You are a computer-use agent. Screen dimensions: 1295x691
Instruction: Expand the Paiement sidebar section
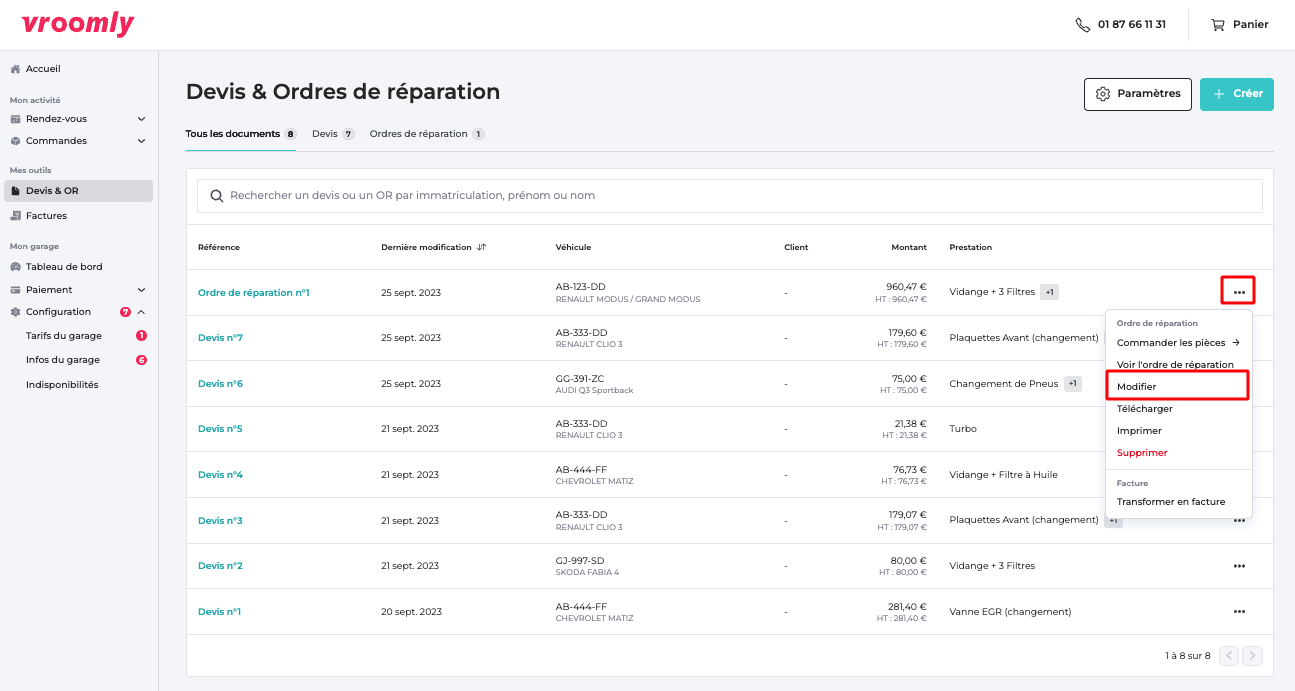[x=141, y=290]
